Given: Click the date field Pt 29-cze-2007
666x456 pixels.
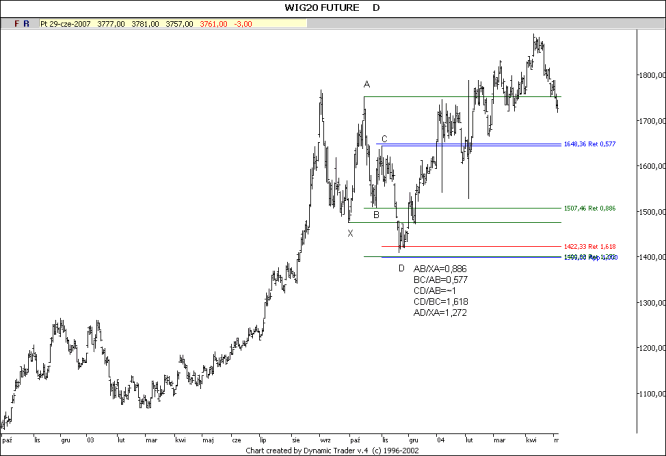Looking at the screenshot, I should click(65, 21).
